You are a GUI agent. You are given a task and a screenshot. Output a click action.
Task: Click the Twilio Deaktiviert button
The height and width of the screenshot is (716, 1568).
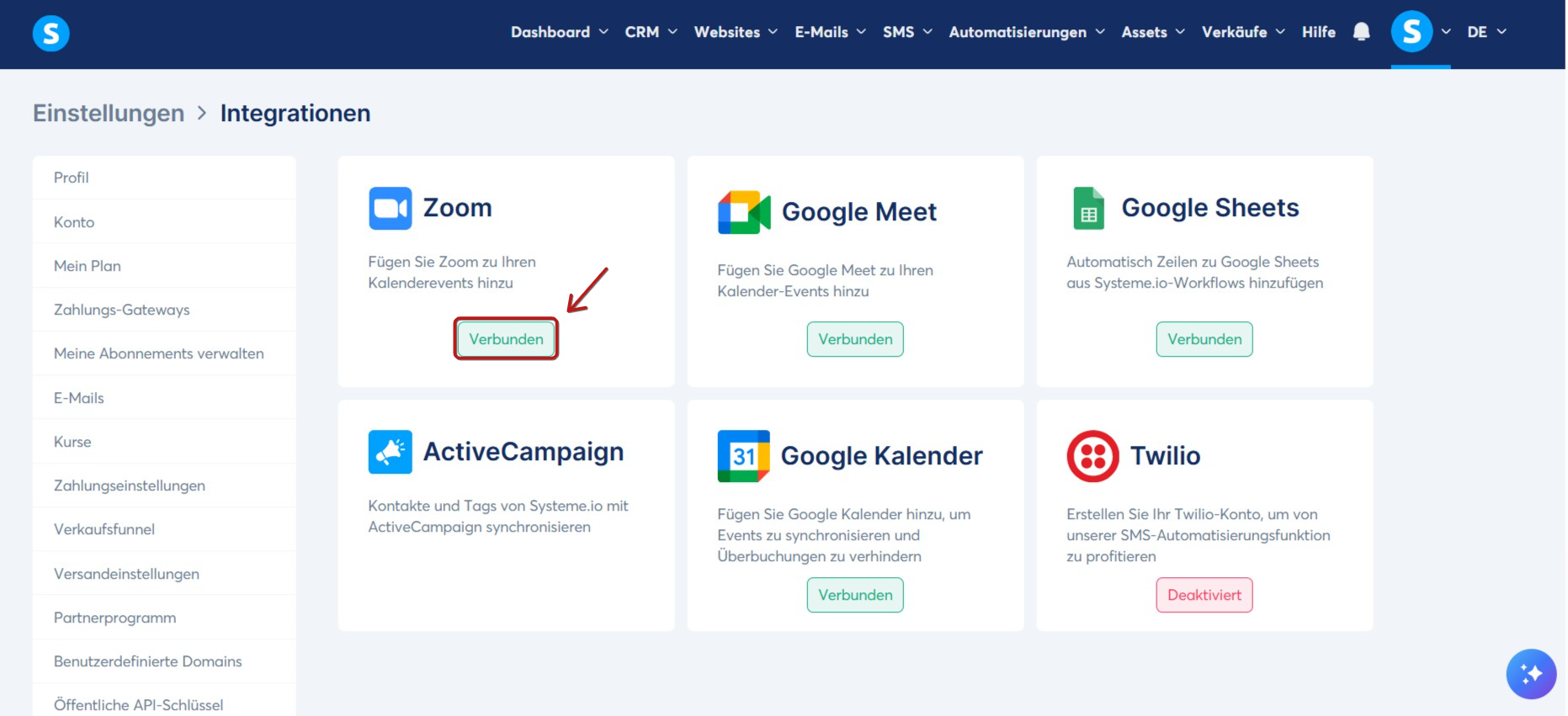coord(1204,595)
